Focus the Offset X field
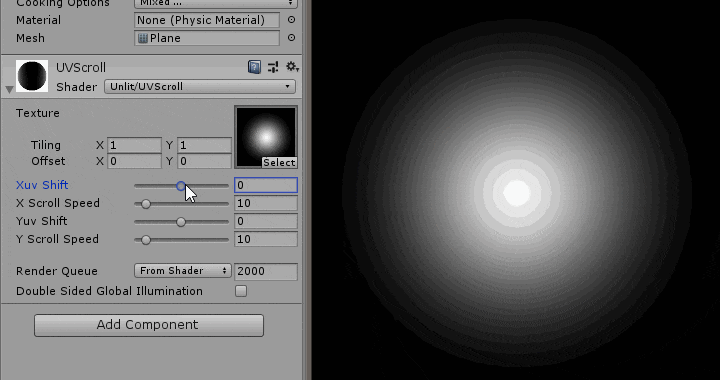Viewport: 720px width, 380px height. [x=134, y=161]
